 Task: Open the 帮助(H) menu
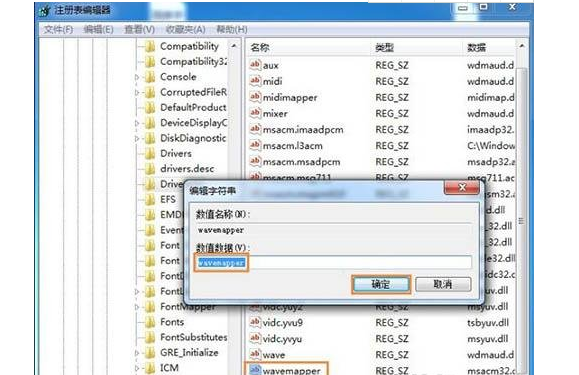(x=232, y=29)
